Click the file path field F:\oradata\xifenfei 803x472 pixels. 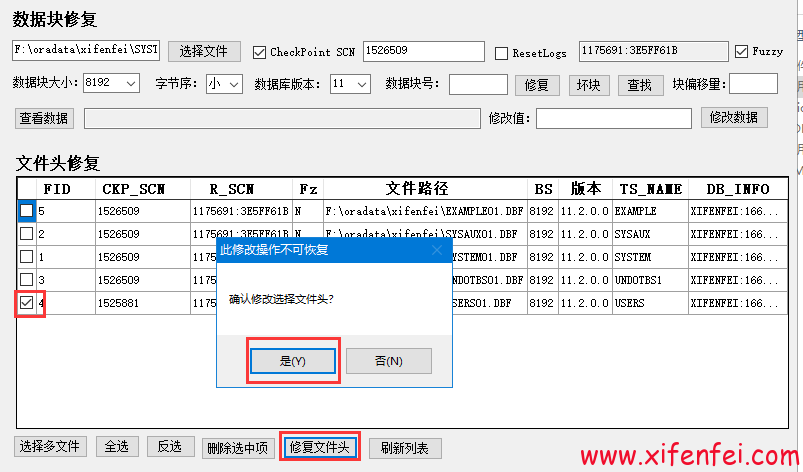click(x=86, y=50)
